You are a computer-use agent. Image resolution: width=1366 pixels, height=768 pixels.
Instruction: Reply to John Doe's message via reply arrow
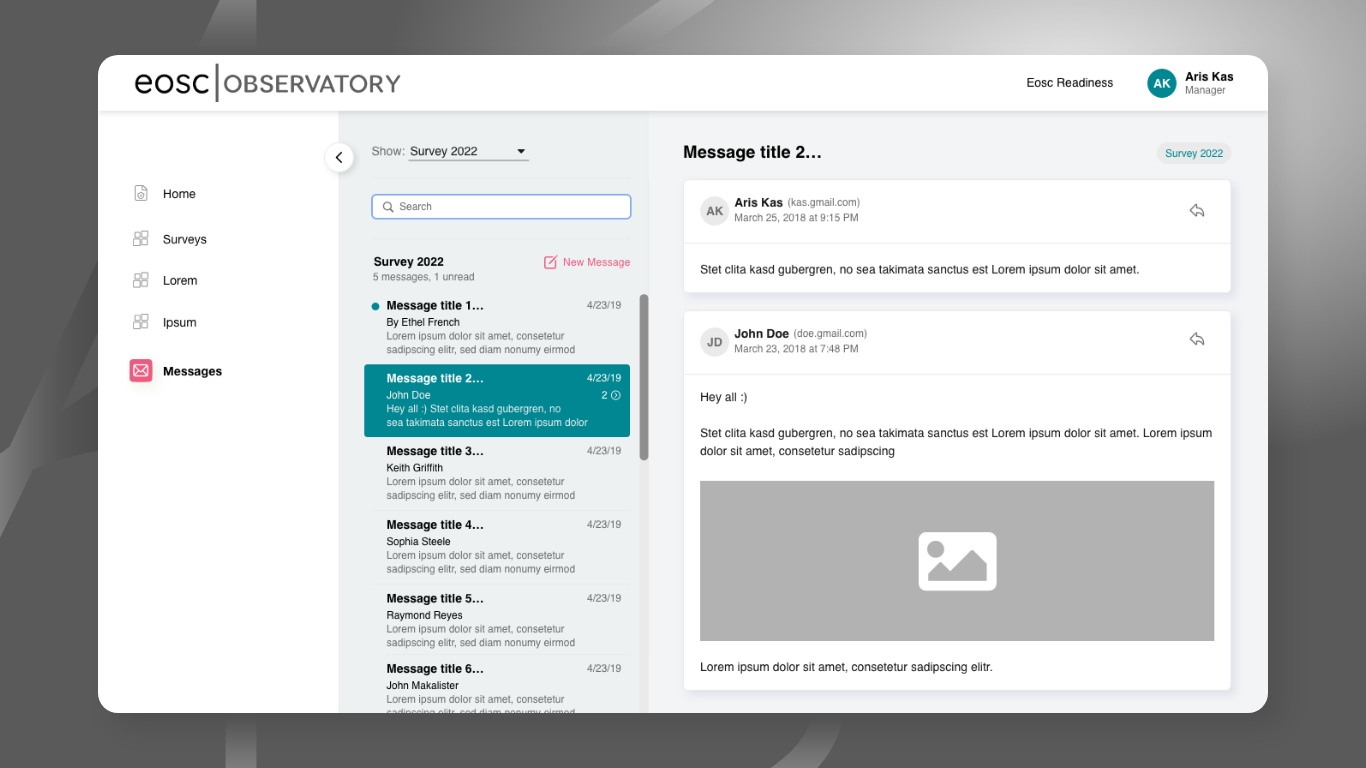coord(1197,339)
